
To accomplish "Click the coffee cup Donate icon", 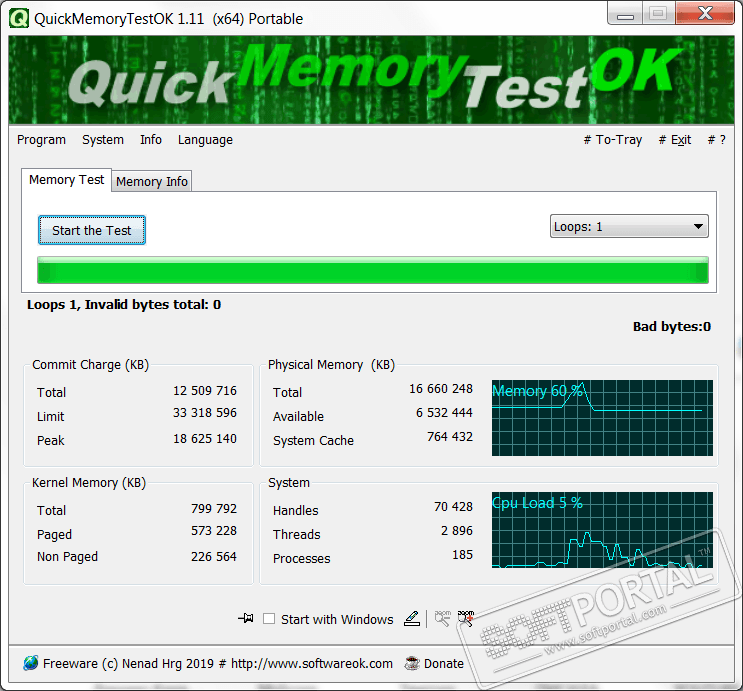I will pyautogui.click(x=412, y=663).
